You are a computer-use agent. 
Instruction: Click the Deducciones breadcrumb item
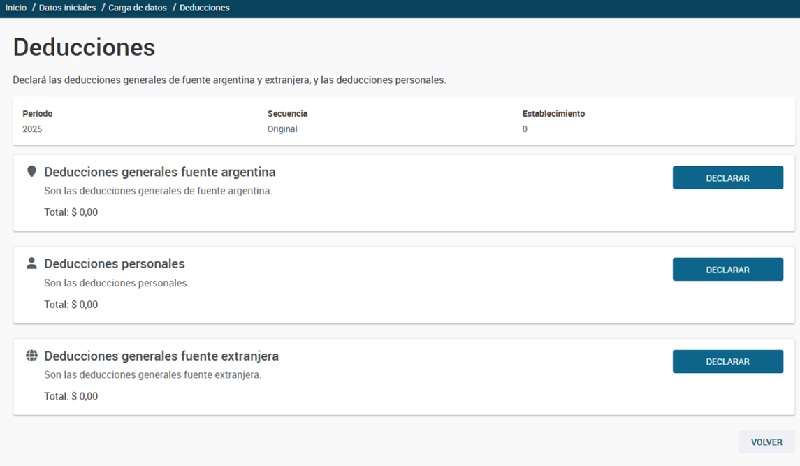coord(205,8)
